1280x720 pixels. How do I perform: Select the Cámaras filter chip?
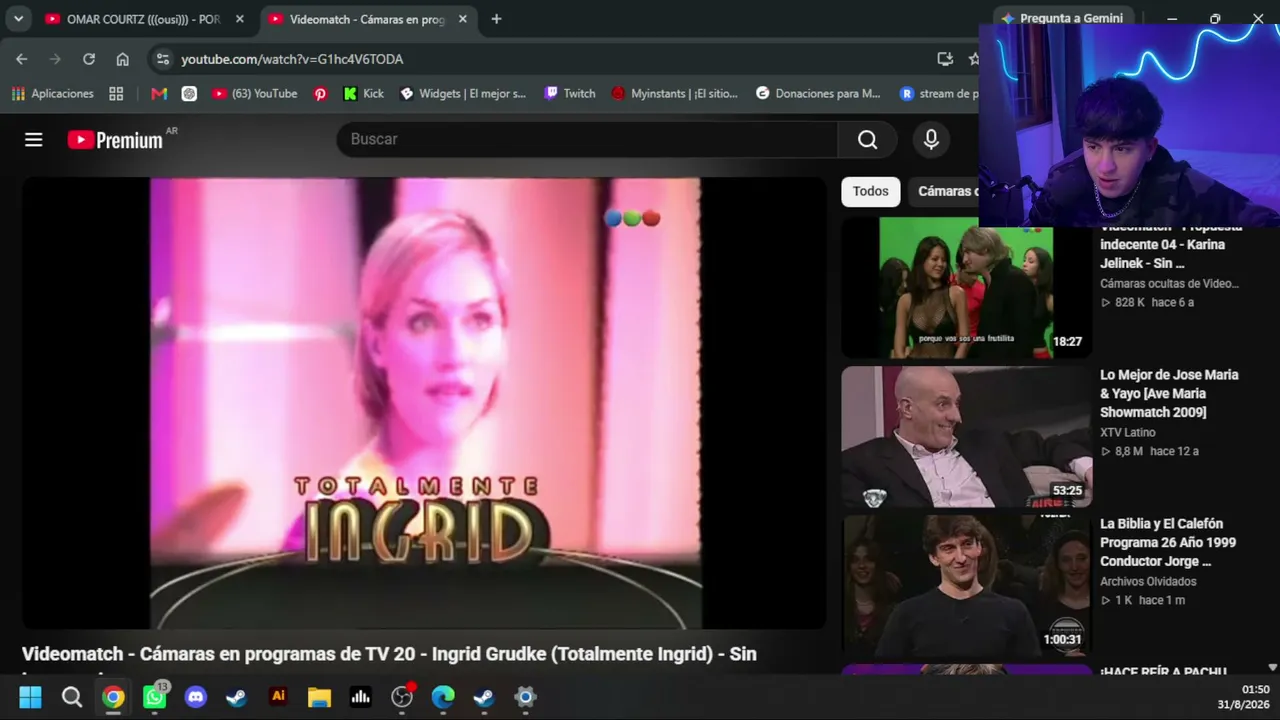[x=943, y=191]
